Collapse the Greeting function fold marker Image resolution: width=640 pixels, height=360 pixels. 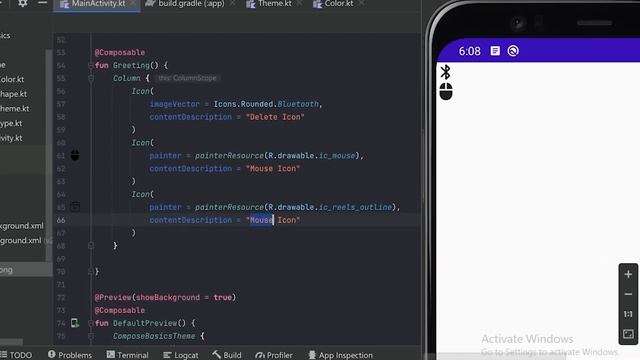(91, 65)
